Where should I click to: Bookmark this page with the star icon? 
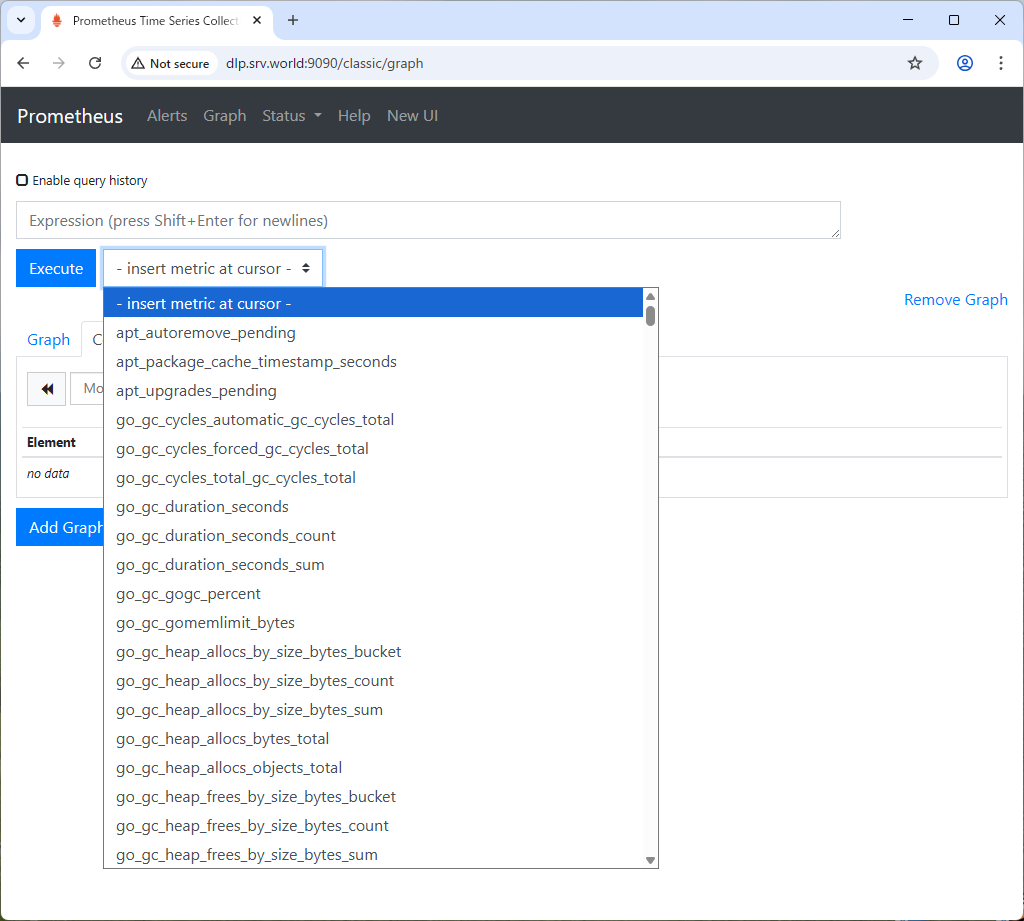click(x=914, y=63)
